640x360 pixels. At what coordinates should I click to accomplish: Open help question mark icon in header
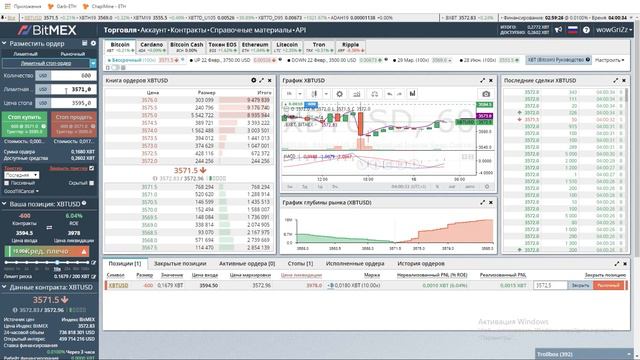pyautogui.click(x=586, y=30)
